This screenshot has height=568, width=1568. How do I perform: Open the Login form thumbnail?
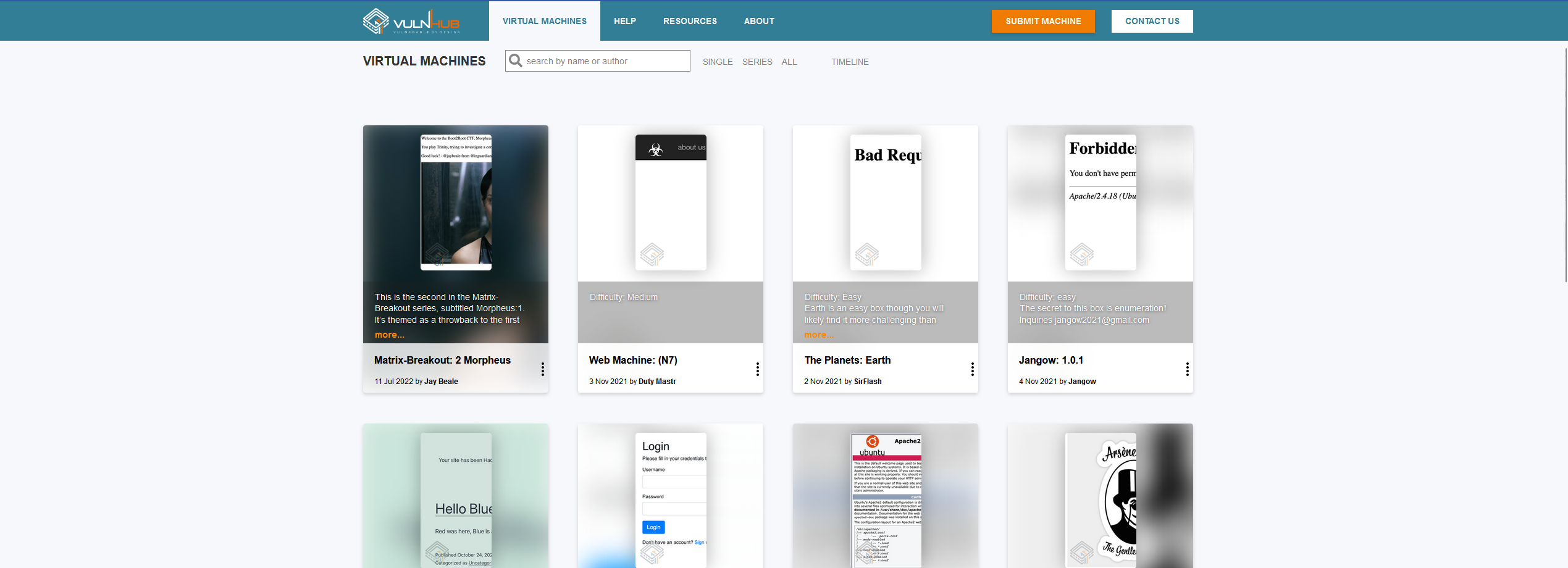[x=671, y=500]
